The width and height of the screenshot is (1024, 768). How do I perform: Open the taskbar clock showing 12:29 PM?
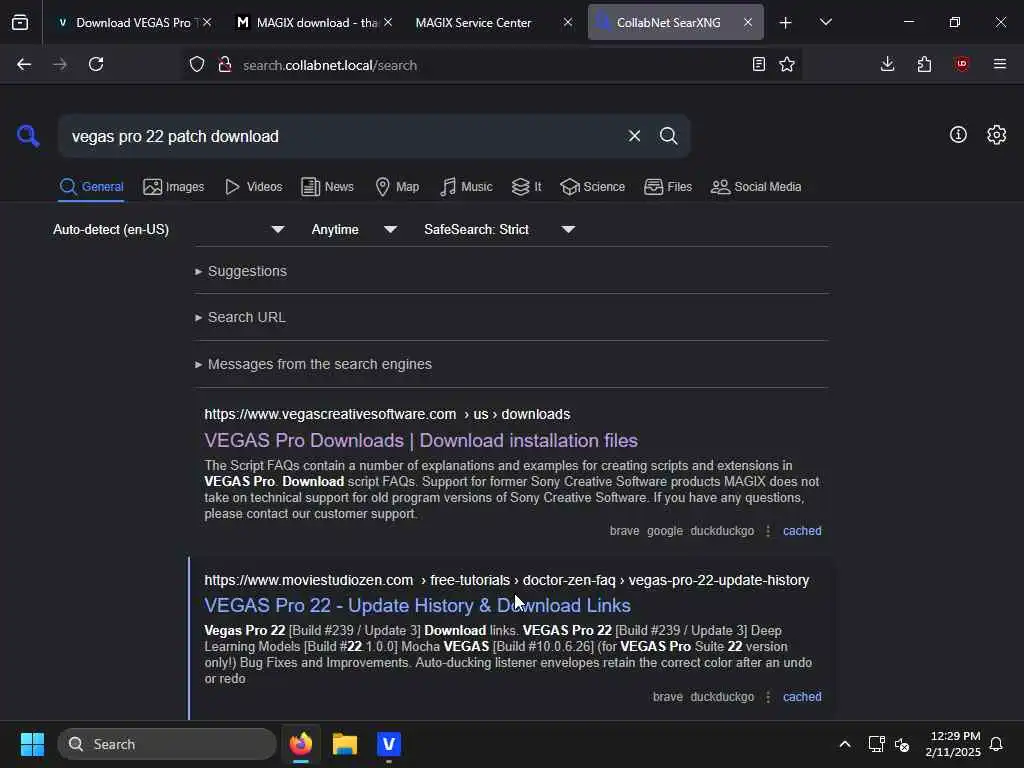[953, 744]
